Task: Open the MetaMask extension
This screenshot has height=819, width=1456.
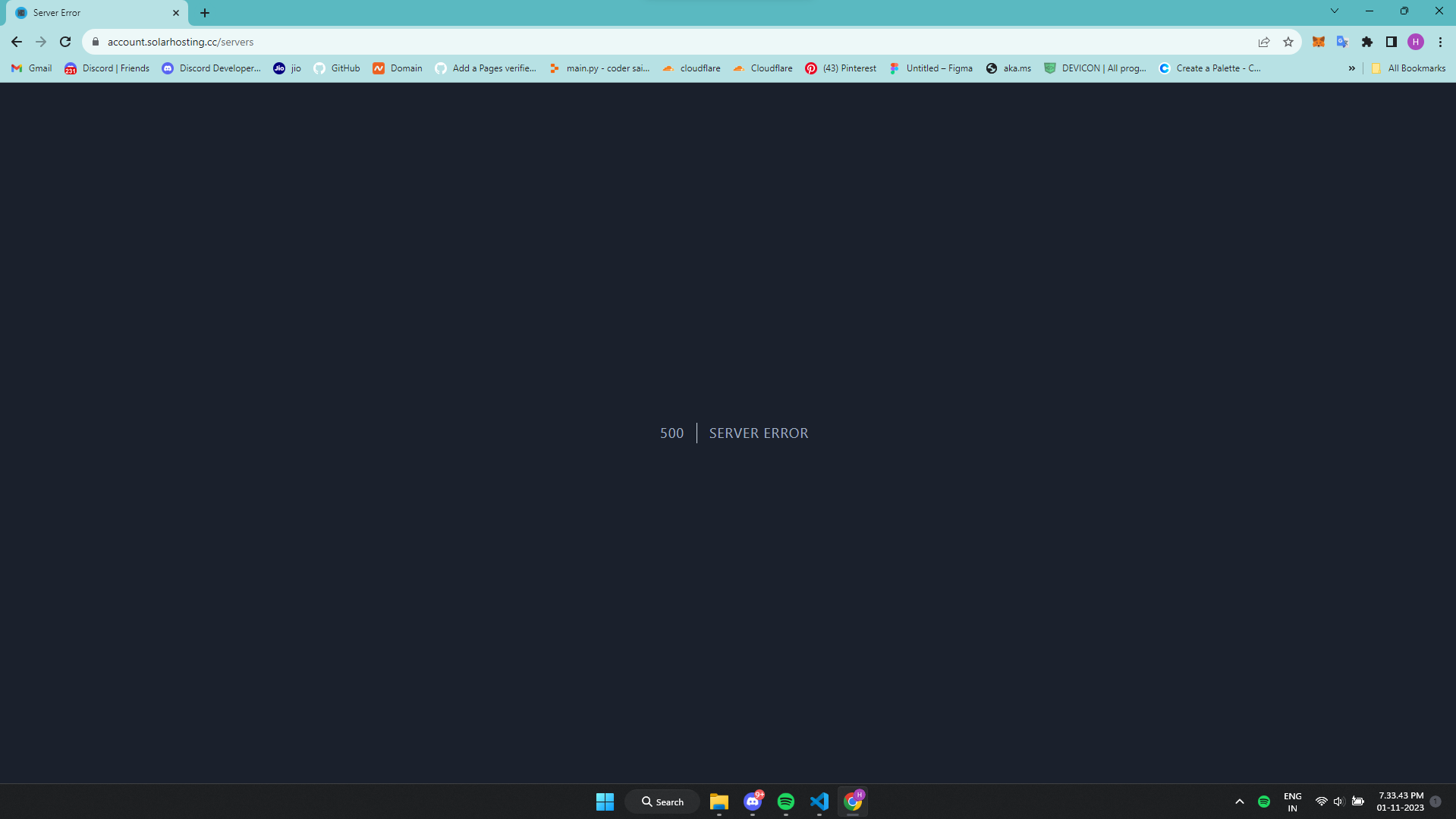Action: point(1318,42)
